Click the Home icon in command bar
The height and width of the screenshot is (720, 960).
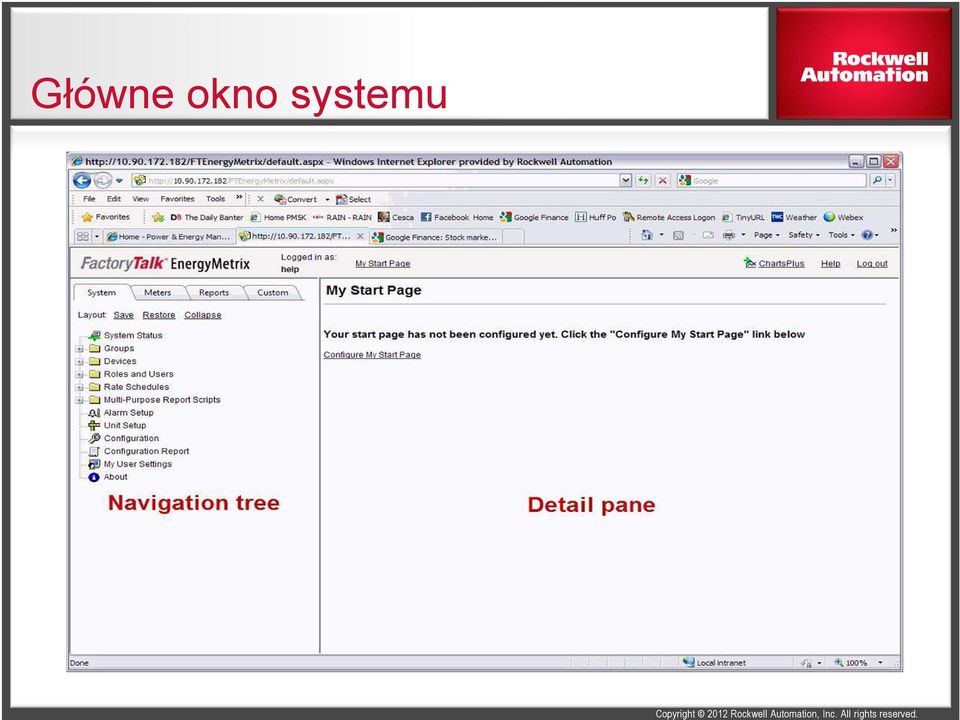point(647,235)
